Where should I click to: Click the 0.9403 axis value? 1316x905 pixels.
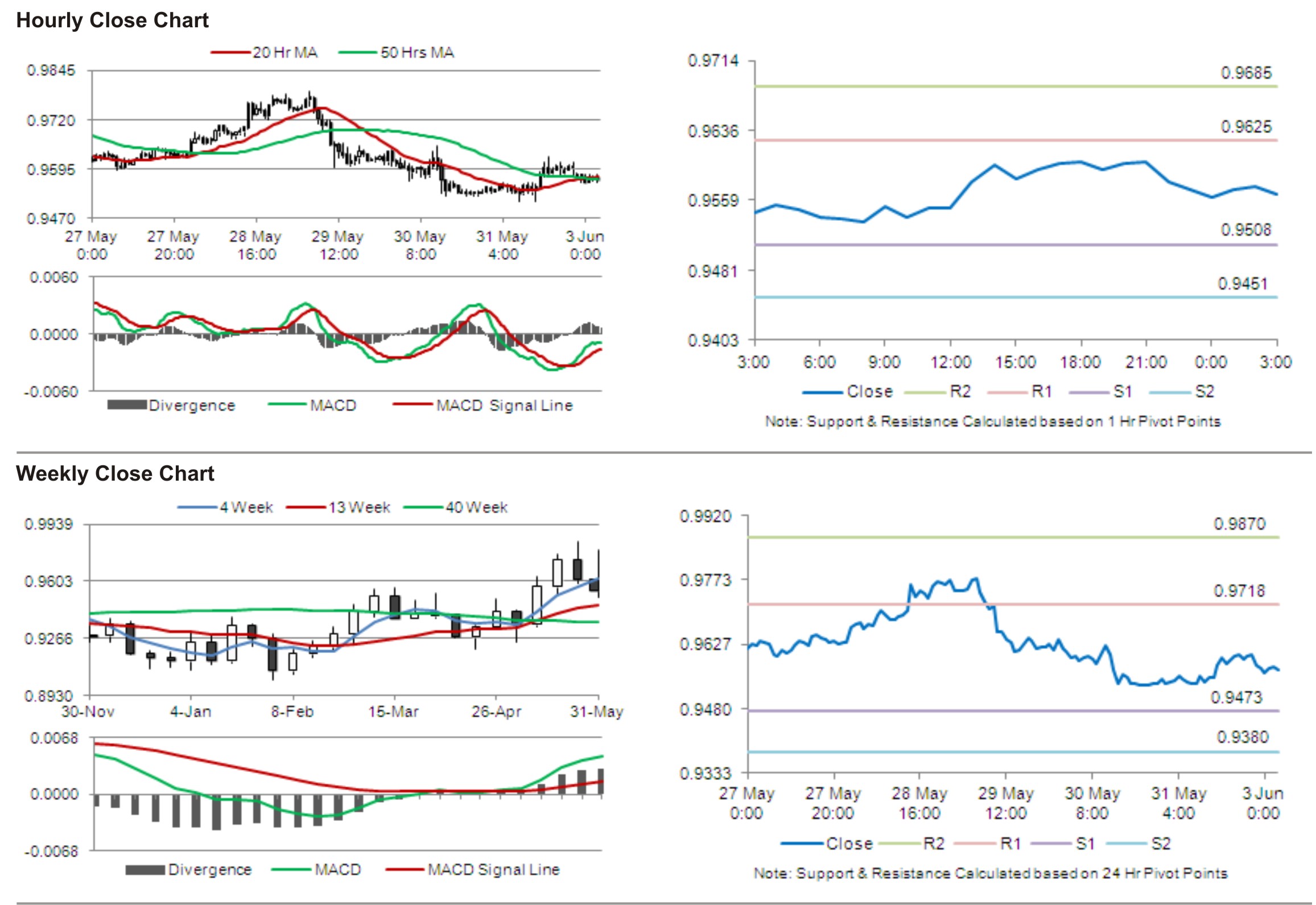point(713,341)
